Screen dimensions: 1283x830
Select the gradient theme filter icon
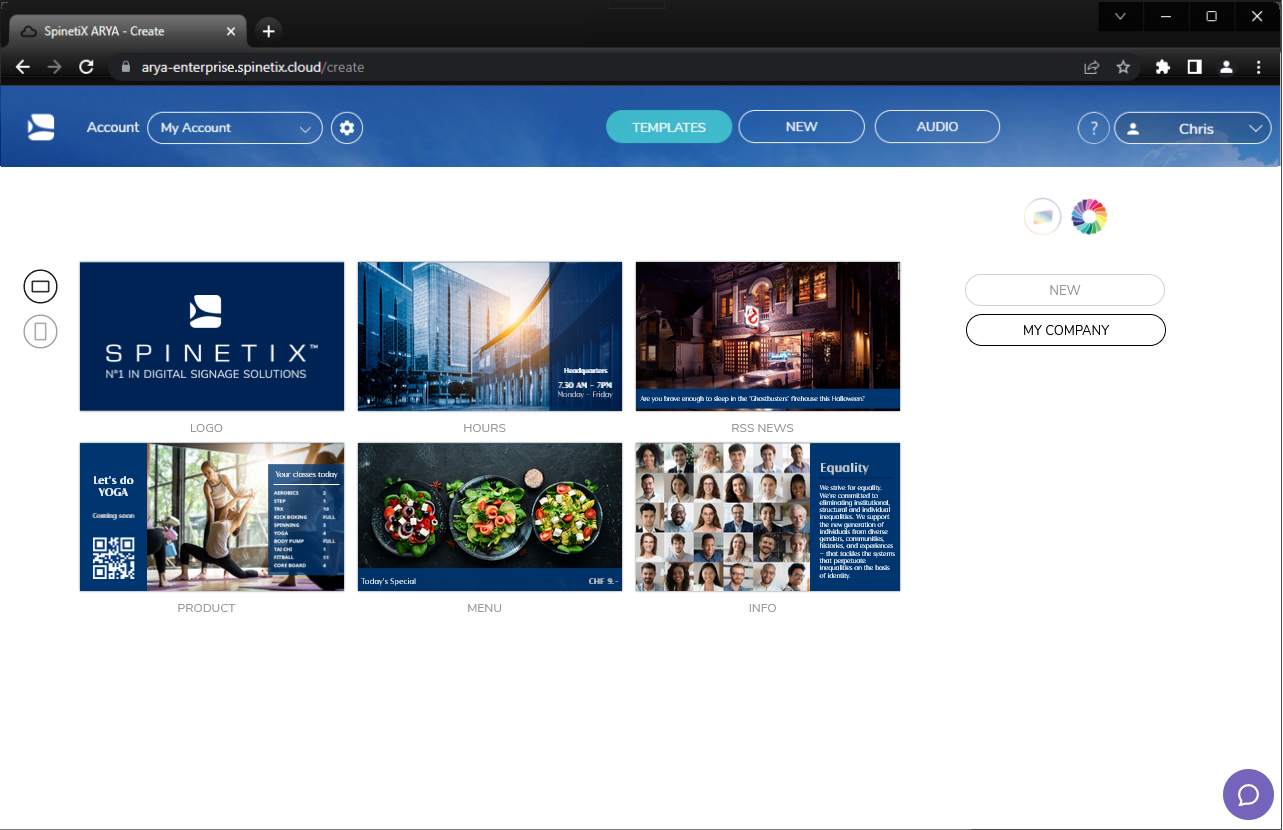[x=1042, y=216]
